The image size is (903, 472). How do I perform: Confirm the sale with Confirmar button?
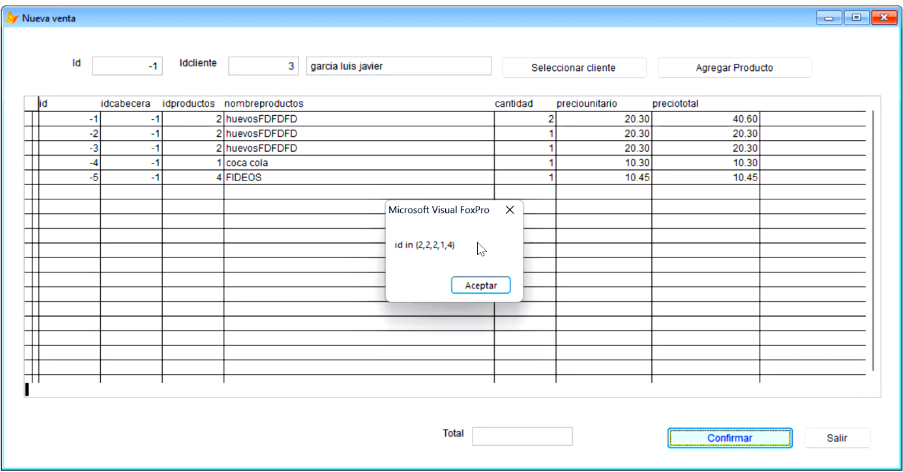(729, 438)
